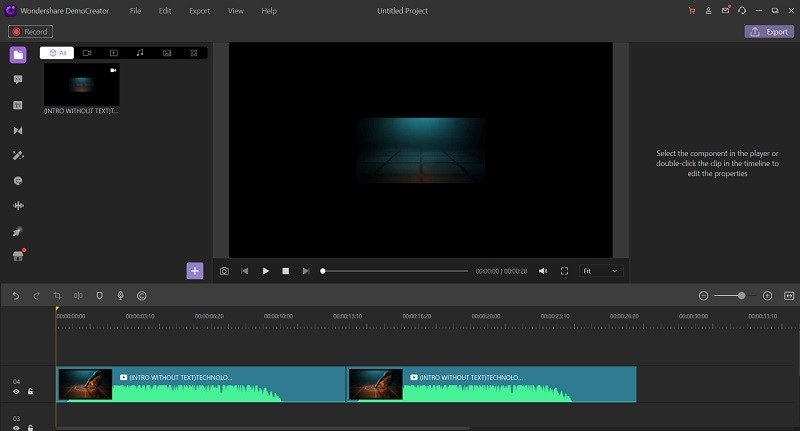Open the shopping cart icon
800x431 pixels.
coord(691,10)
